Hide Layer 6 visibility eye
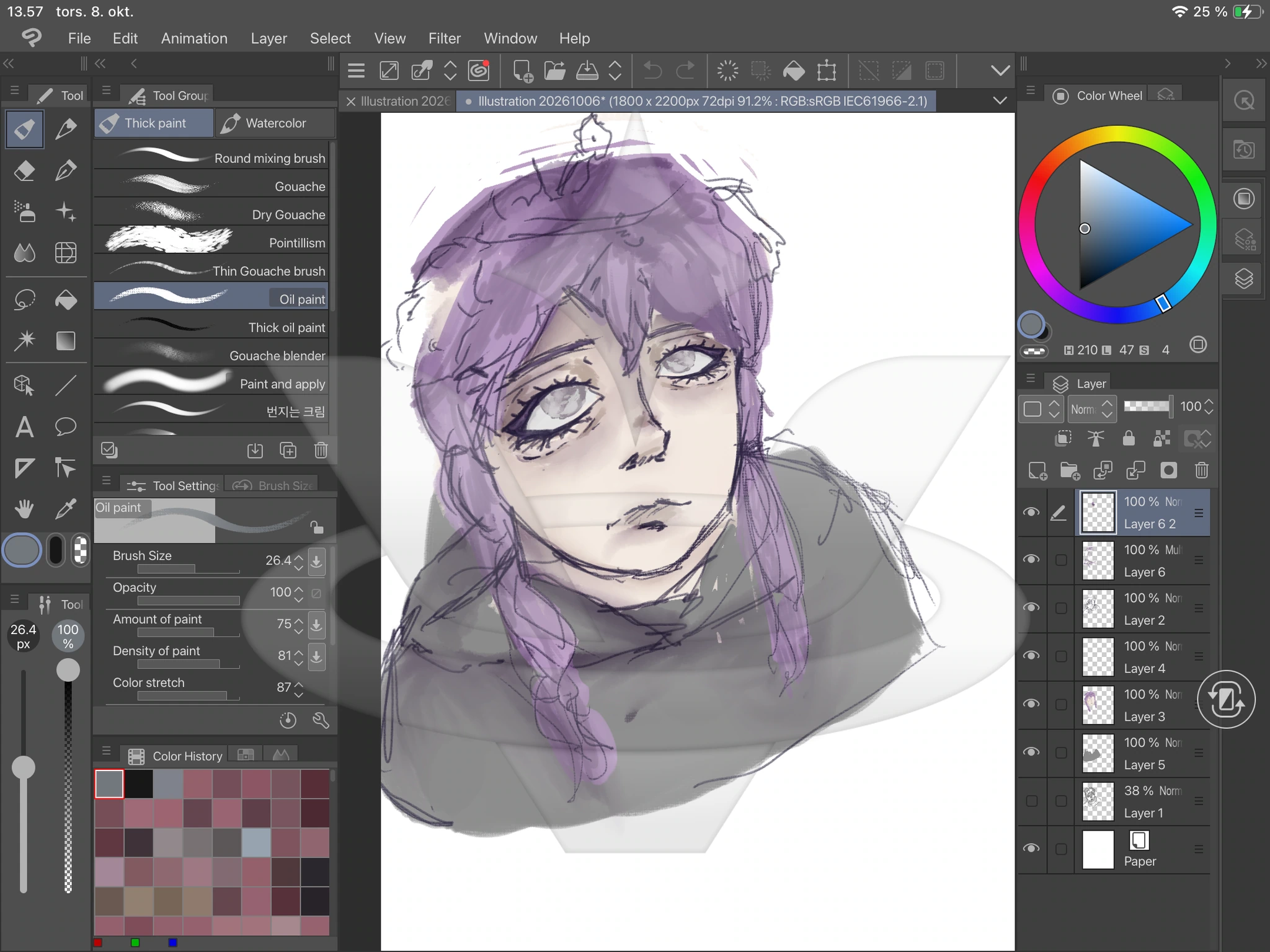The height and width of the screenshot is (952, 1270). pyautogui.click(x=1031, y=560)
